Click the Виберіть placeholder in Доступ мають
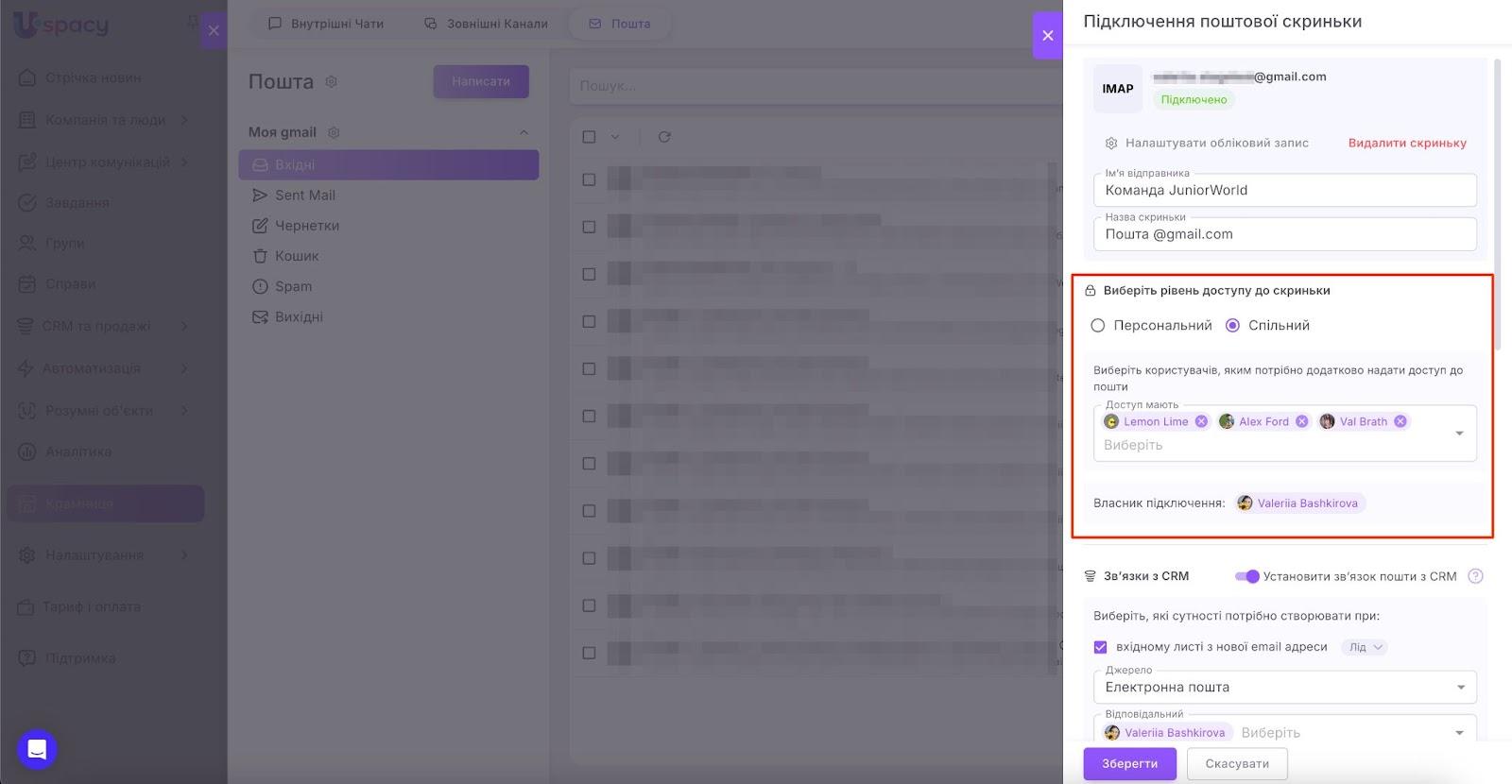The image size is (1512, 784). (x=1133, y=445)
